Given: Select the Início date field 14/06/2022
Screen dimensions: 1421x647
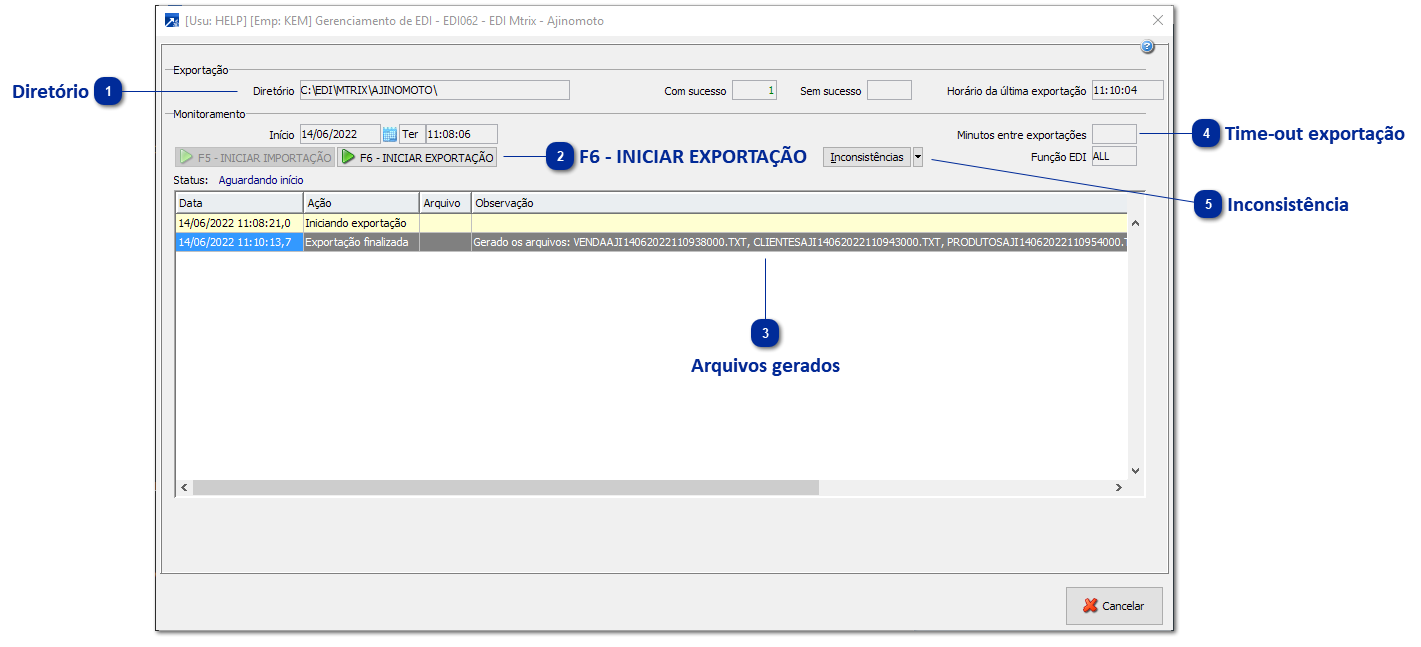Looking at the screenshot, I should (338, 133).
